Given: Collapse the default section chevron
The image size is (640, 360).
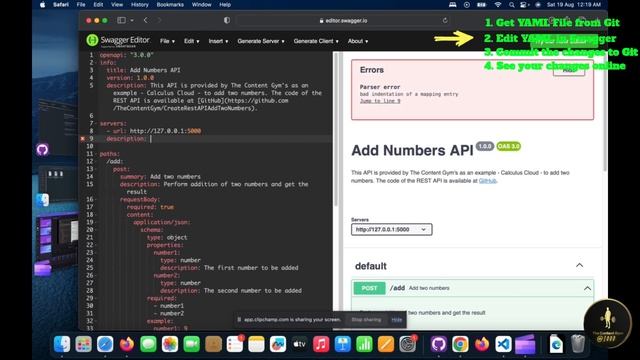Looking at the screenshot, I should click(x=579, y=266).
